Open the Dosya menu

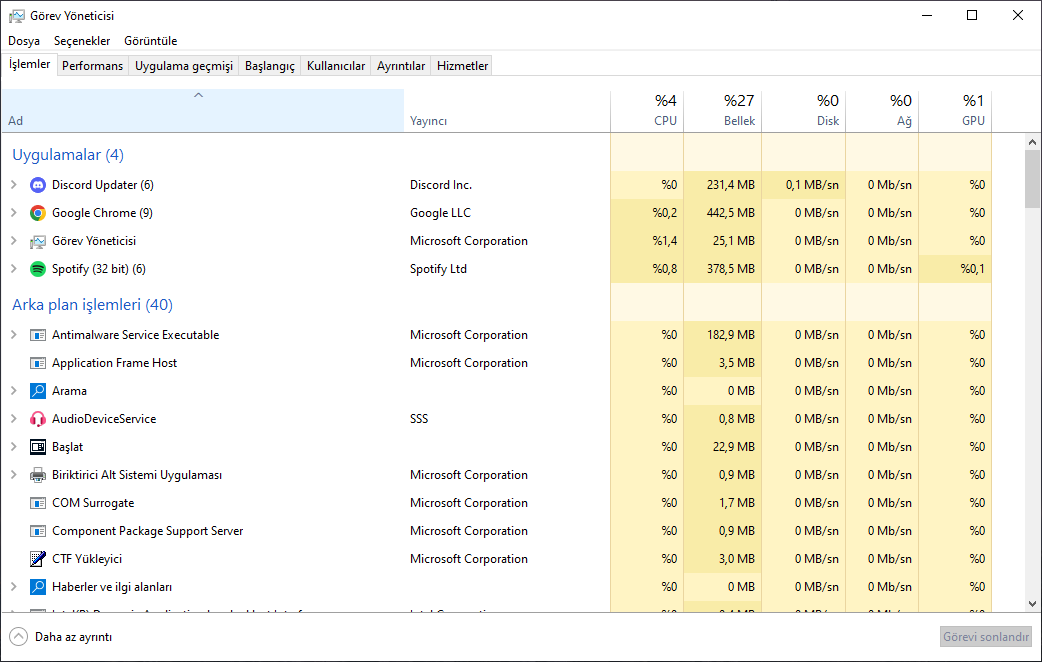coord(24,41)
